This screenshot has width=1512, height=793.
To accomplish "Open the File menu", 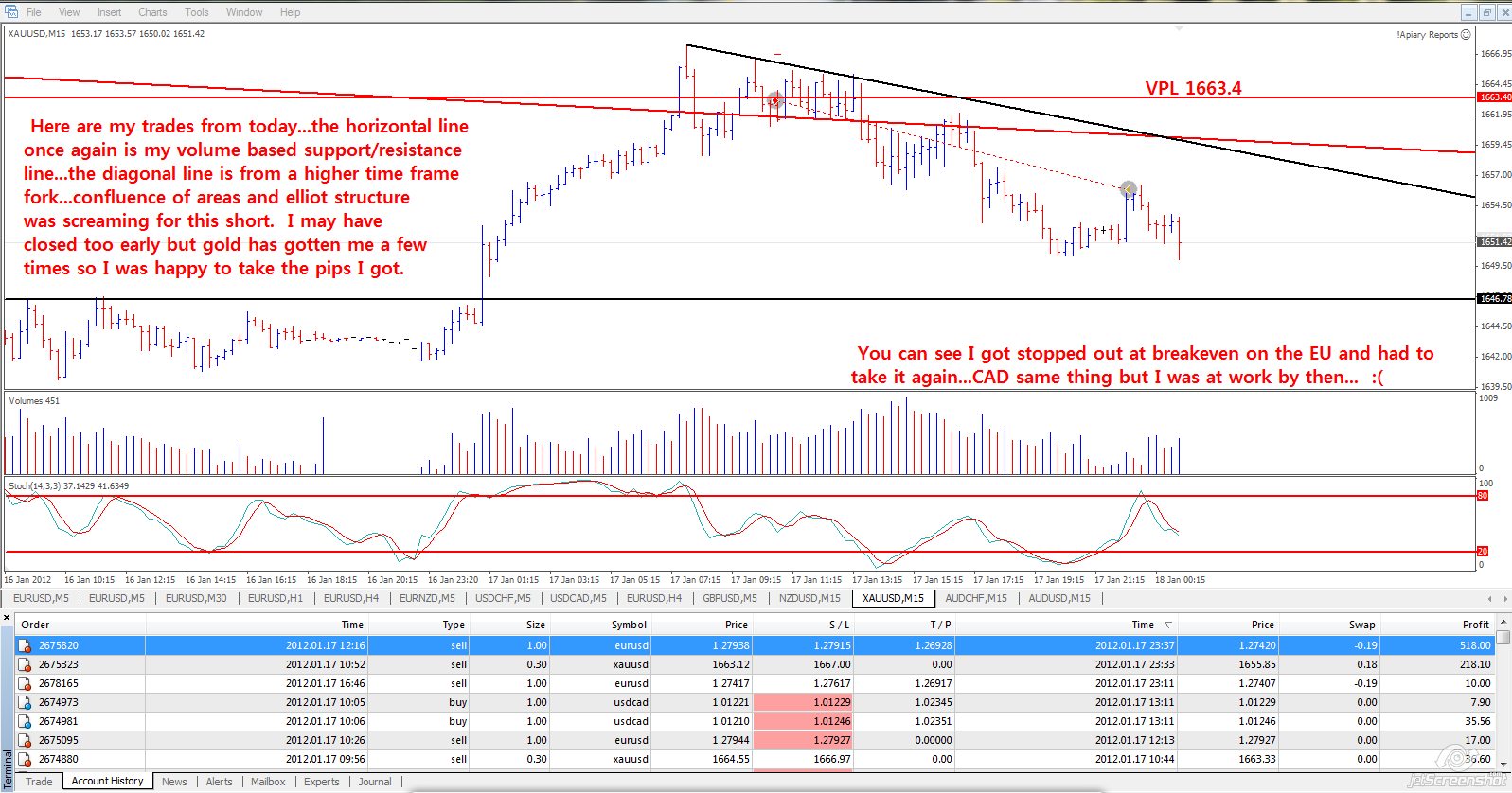I will click(33, 12).
